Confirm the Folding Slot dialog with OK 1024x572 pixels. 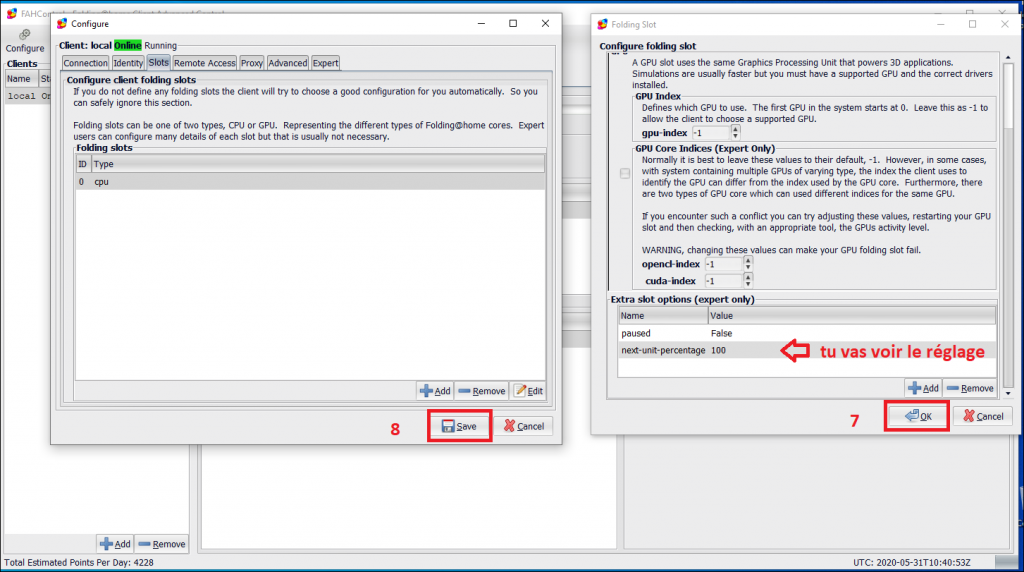(x=917, y=416)
